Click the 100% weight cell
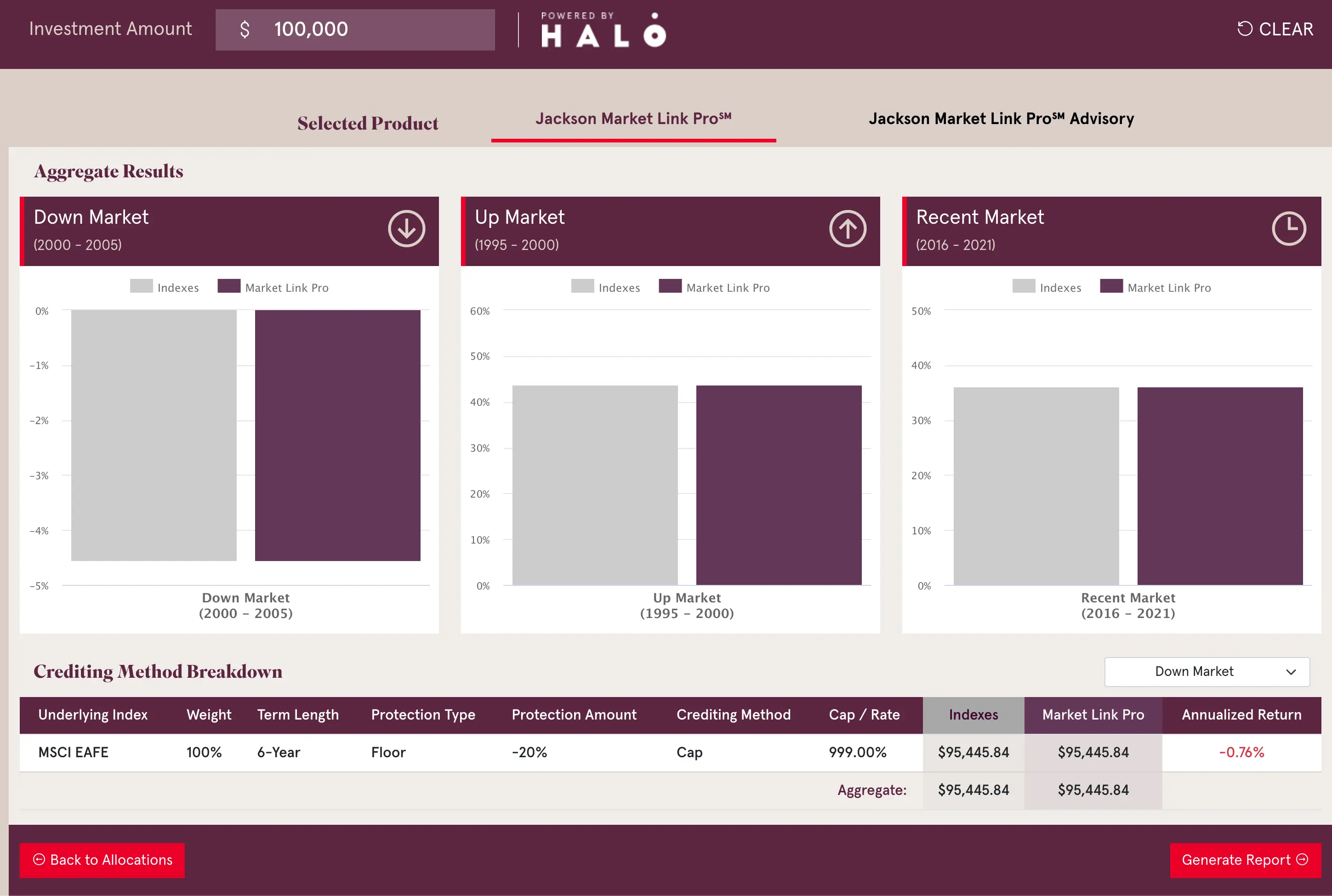 pos(204,752)
